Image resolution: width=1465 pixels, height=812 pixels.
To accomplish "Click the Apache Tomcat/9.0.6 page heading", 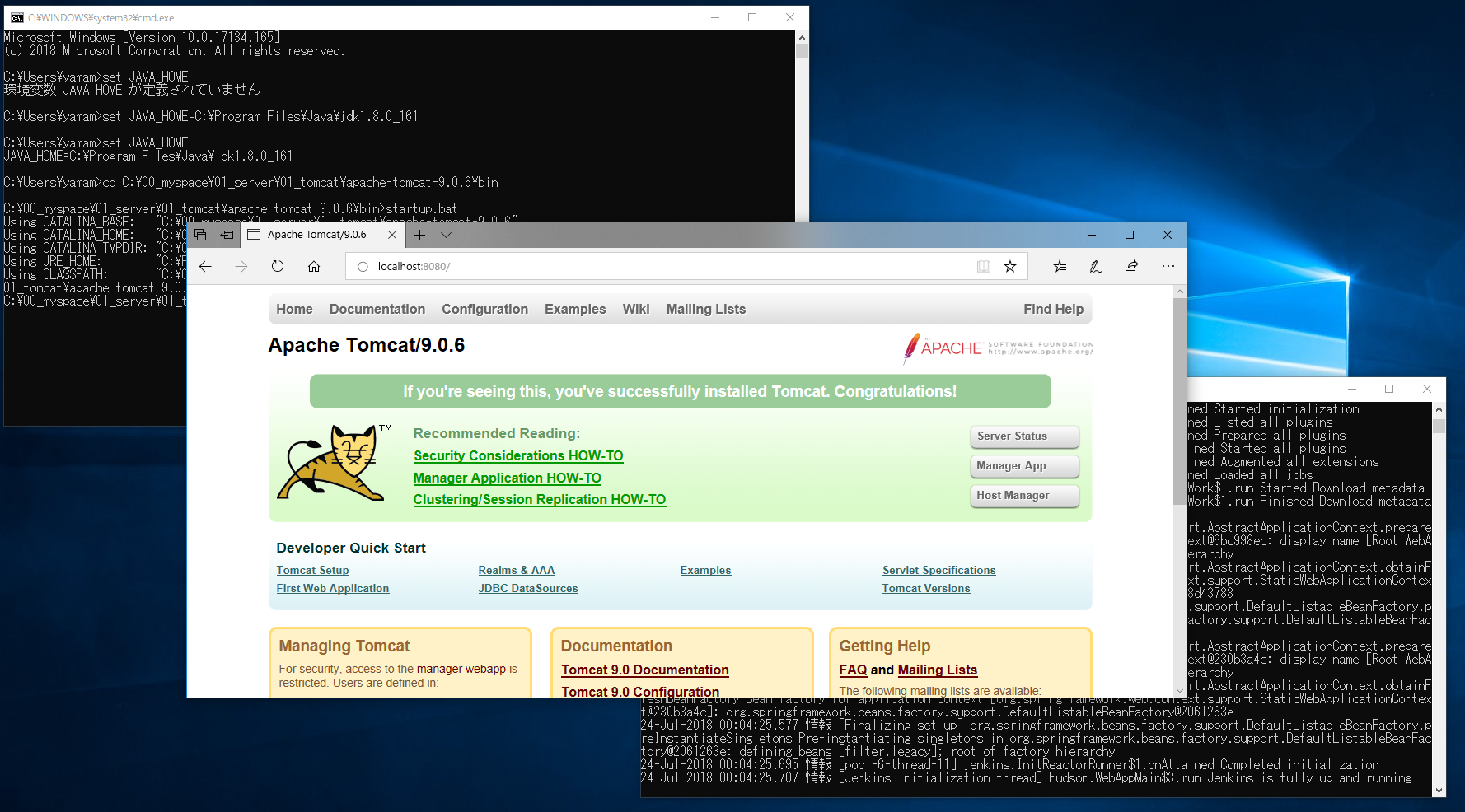I will pyautogui.click(x=367, y=345).
